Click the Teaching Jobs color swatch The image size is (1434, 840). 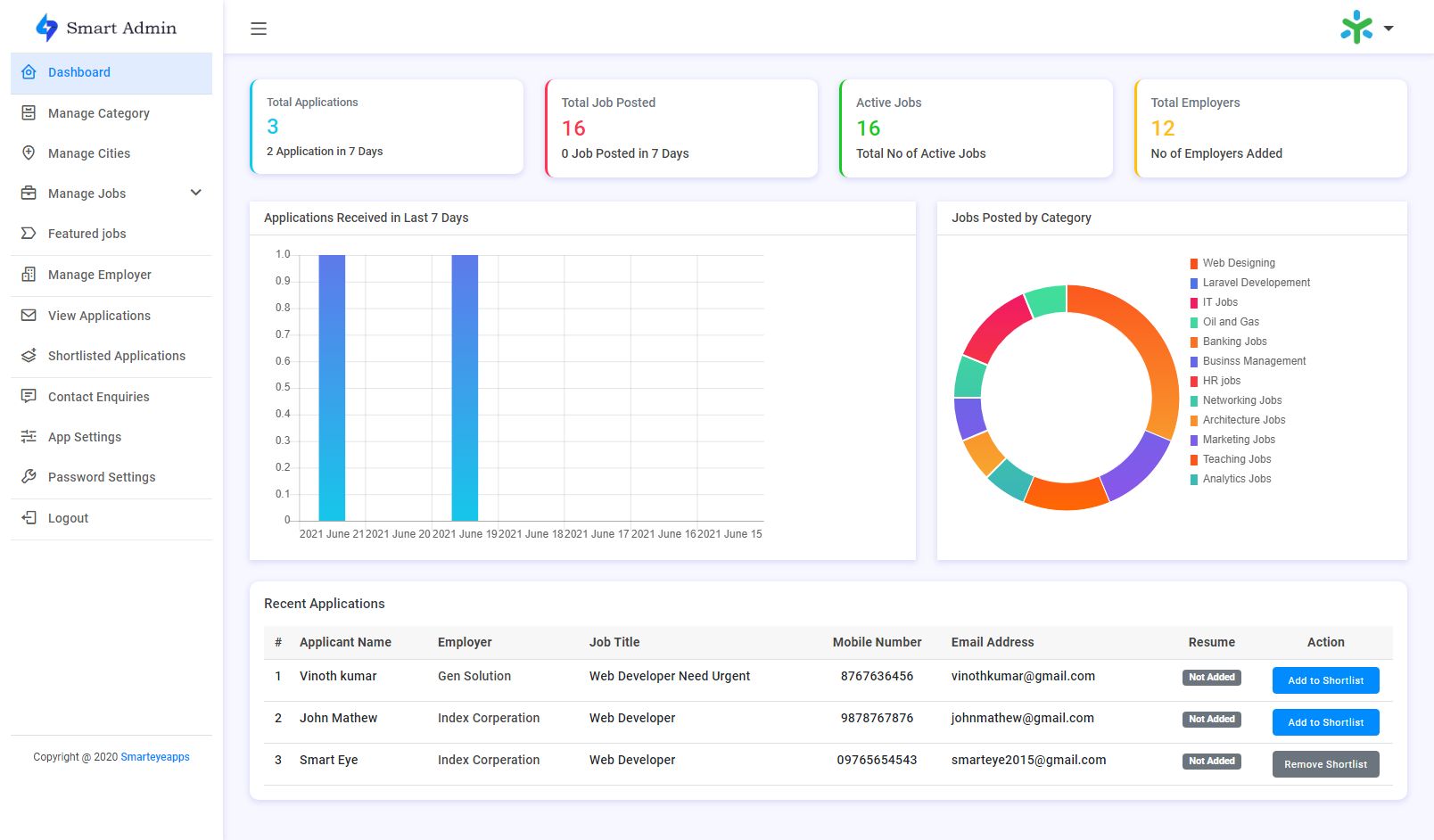point(1194,460)
